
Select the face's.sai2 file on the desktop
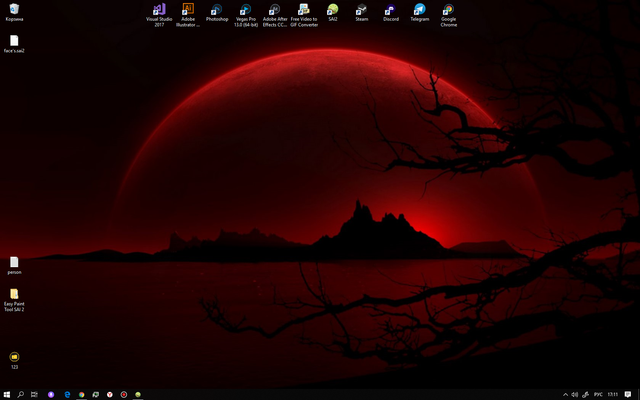tap(14, 44)
